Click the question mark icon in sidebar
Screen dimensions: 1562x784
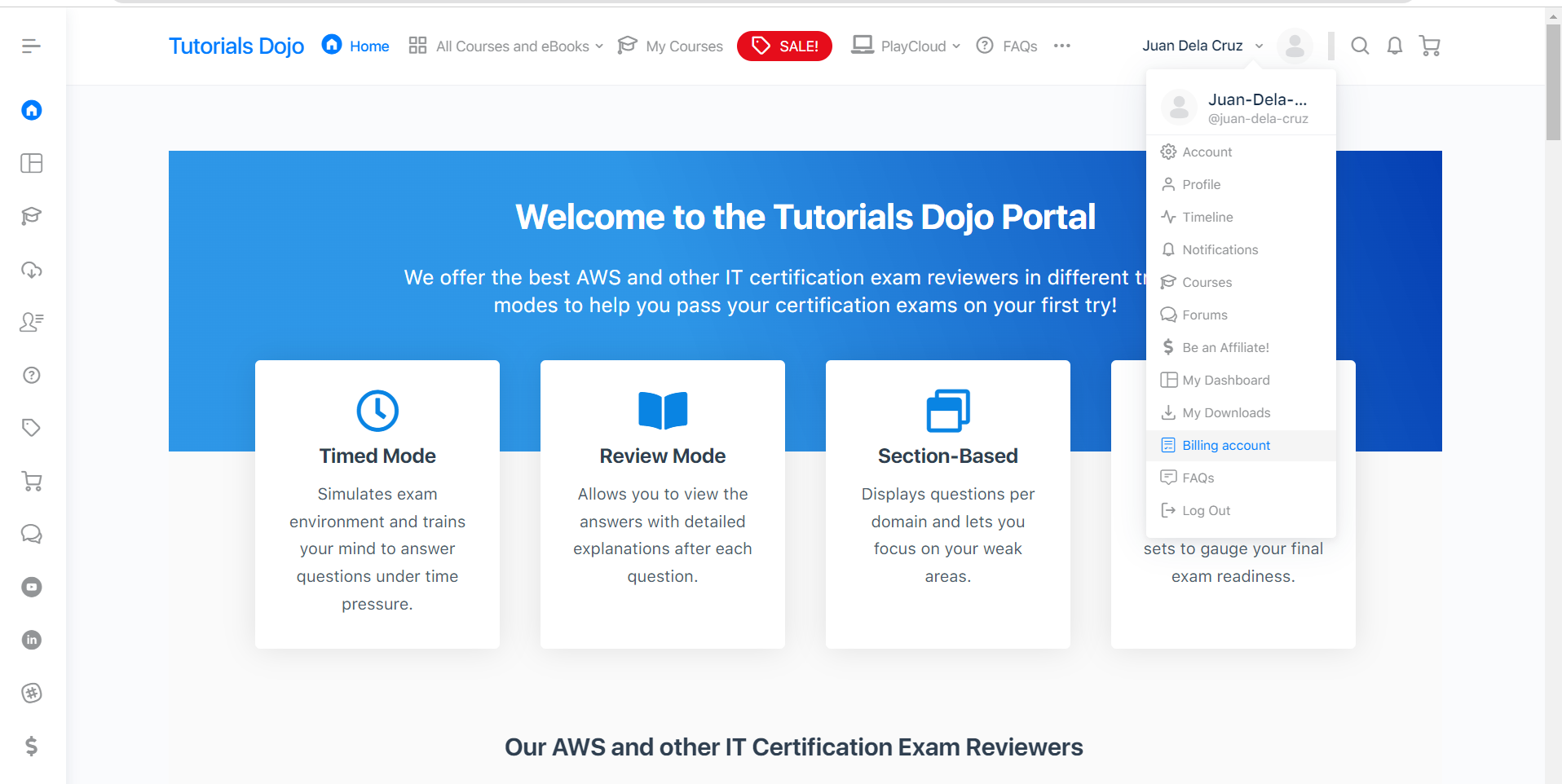pos(32,375)
